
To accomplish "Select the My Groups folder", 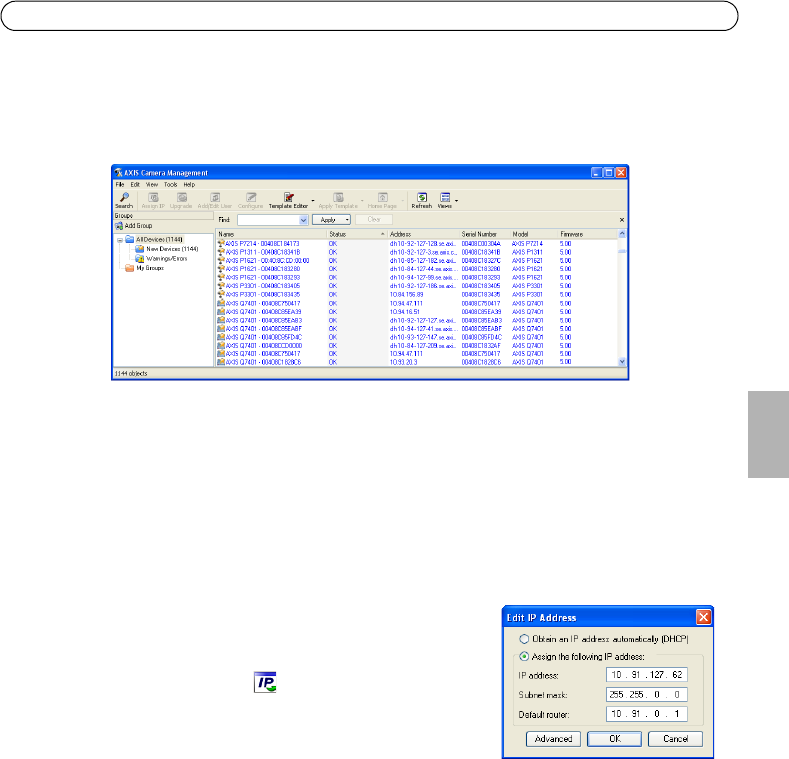I will point(129,268).
